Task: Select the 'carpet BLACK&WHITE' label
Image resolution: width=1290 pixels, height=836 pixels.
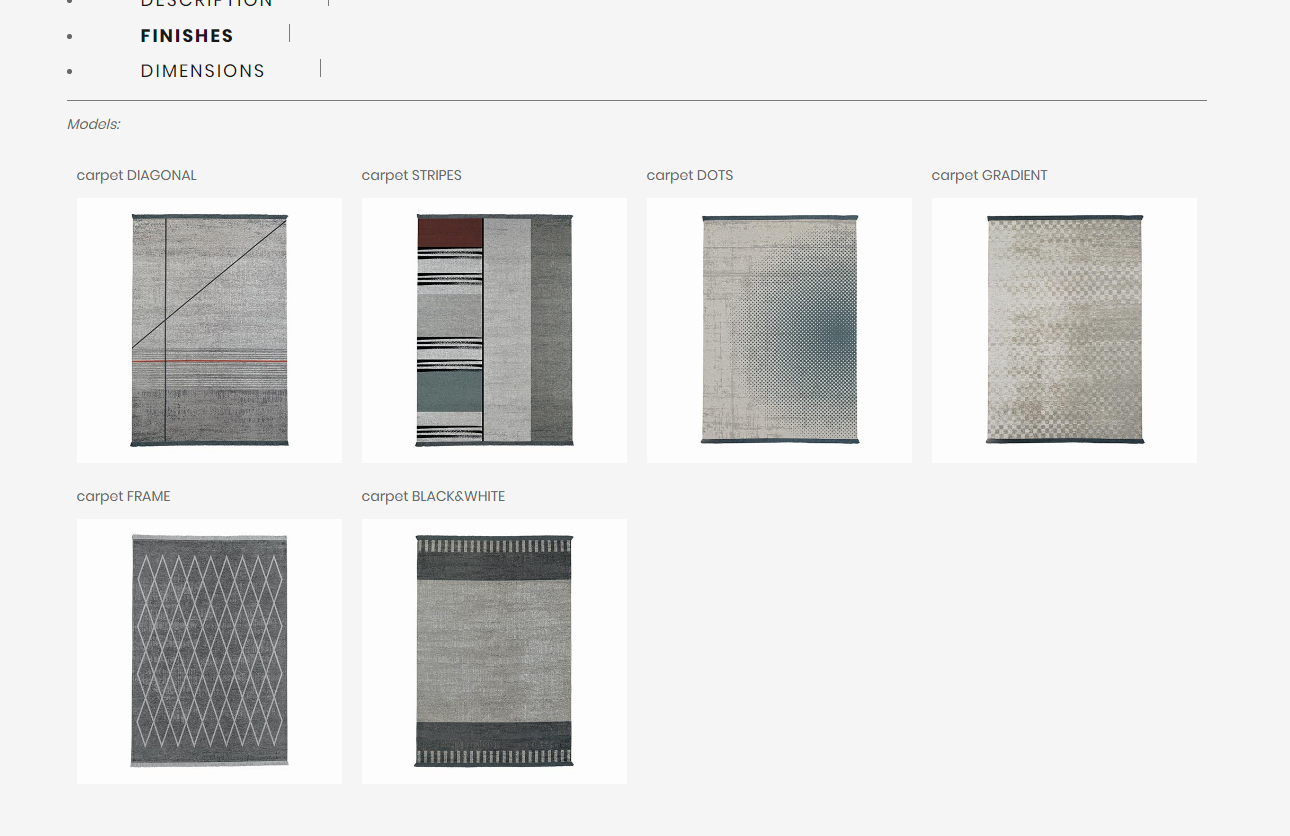Action: [433, 496]
